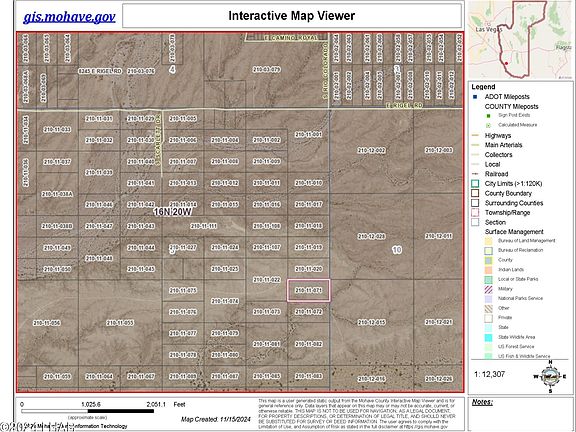Click the Other hatched swatch

coord(488,309)
